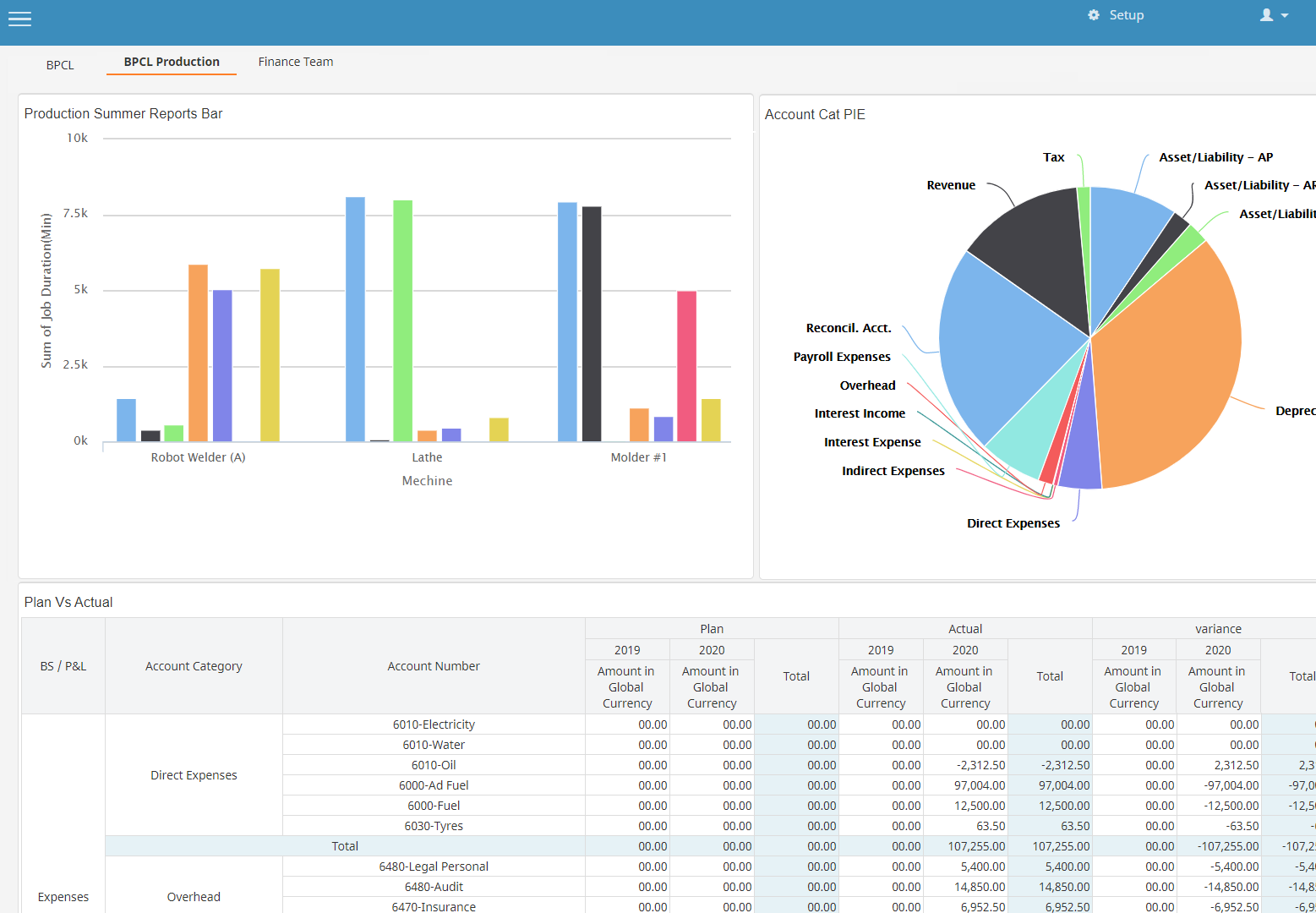
Task: Click the 6480-Legal Personal account row
Action: tap(434, 867)
